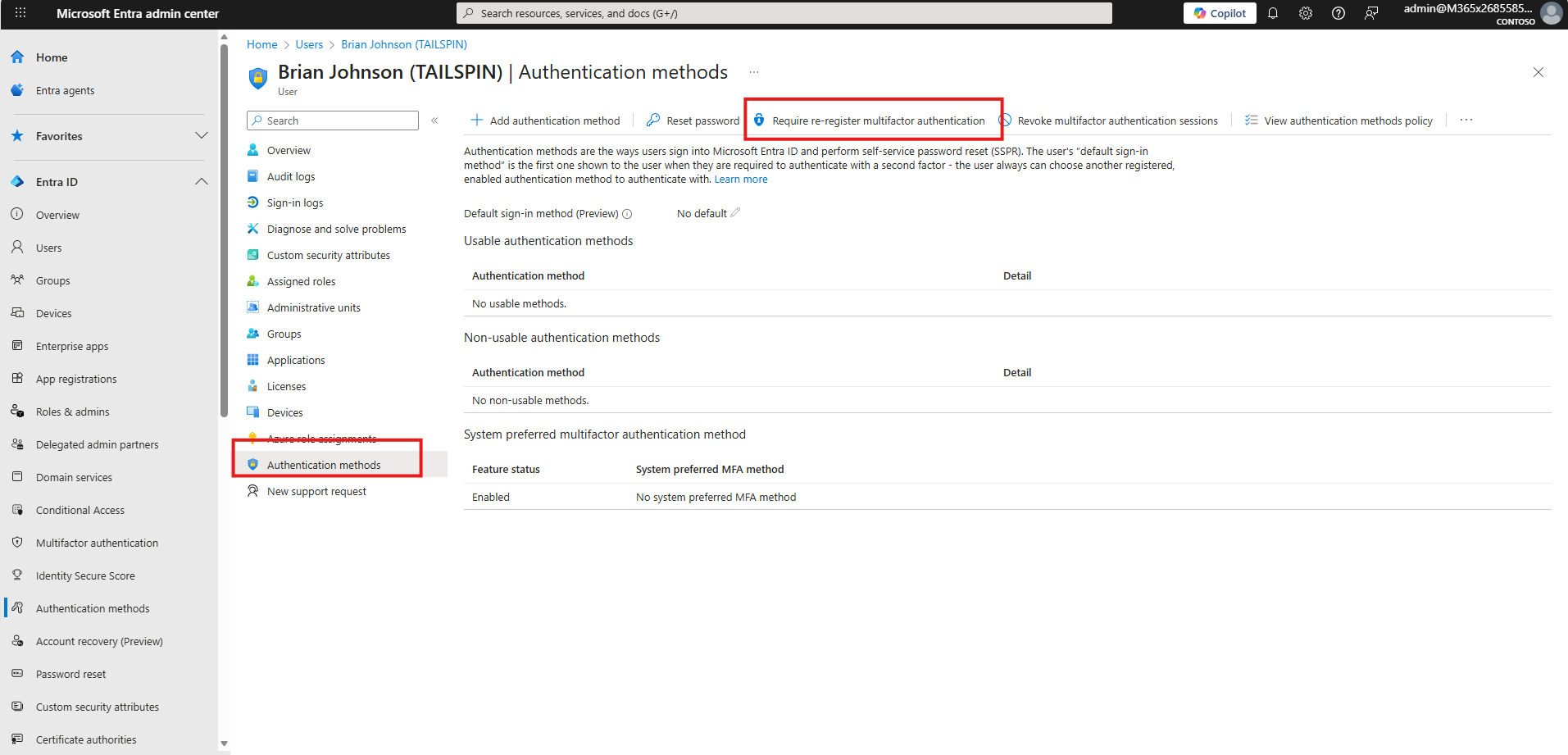Screen dimensions: 1568x755
Task: Click the Users breadcrumb link
Action: 309,44
